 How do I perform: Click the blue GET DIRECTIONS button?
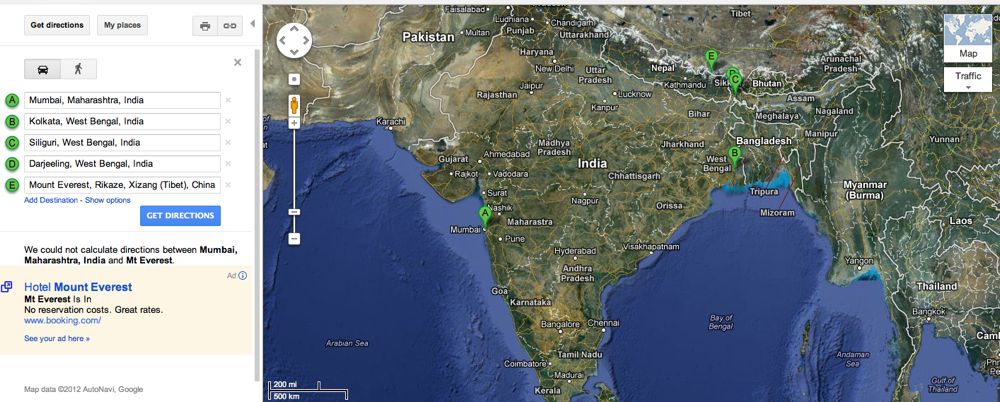(180, 216)
